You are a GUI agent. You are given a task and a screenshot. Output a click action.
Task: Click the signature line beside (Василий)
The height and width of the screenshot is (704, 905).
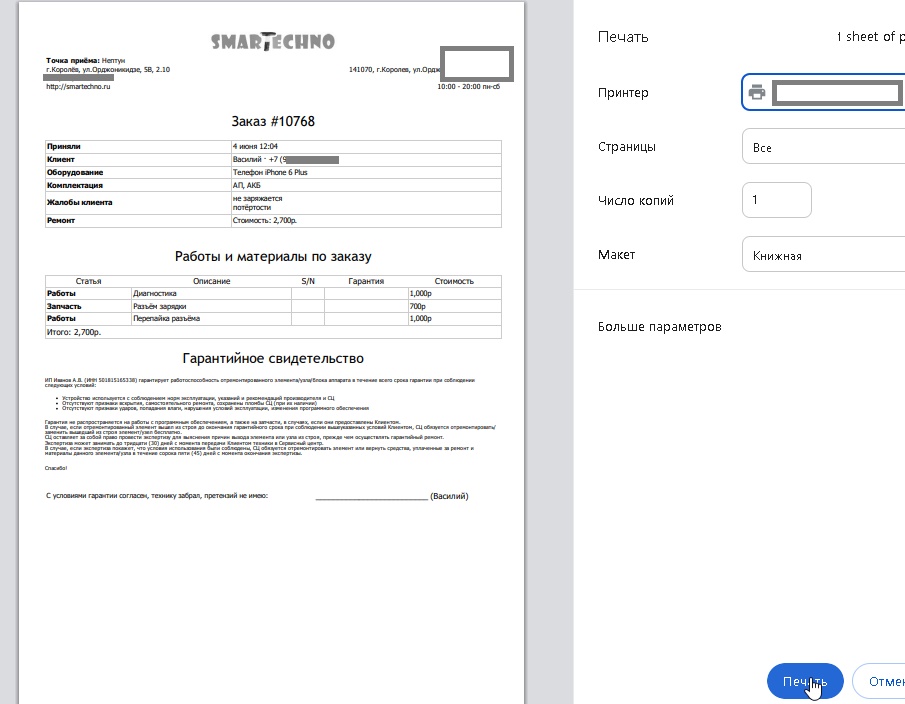coord(370,496)
